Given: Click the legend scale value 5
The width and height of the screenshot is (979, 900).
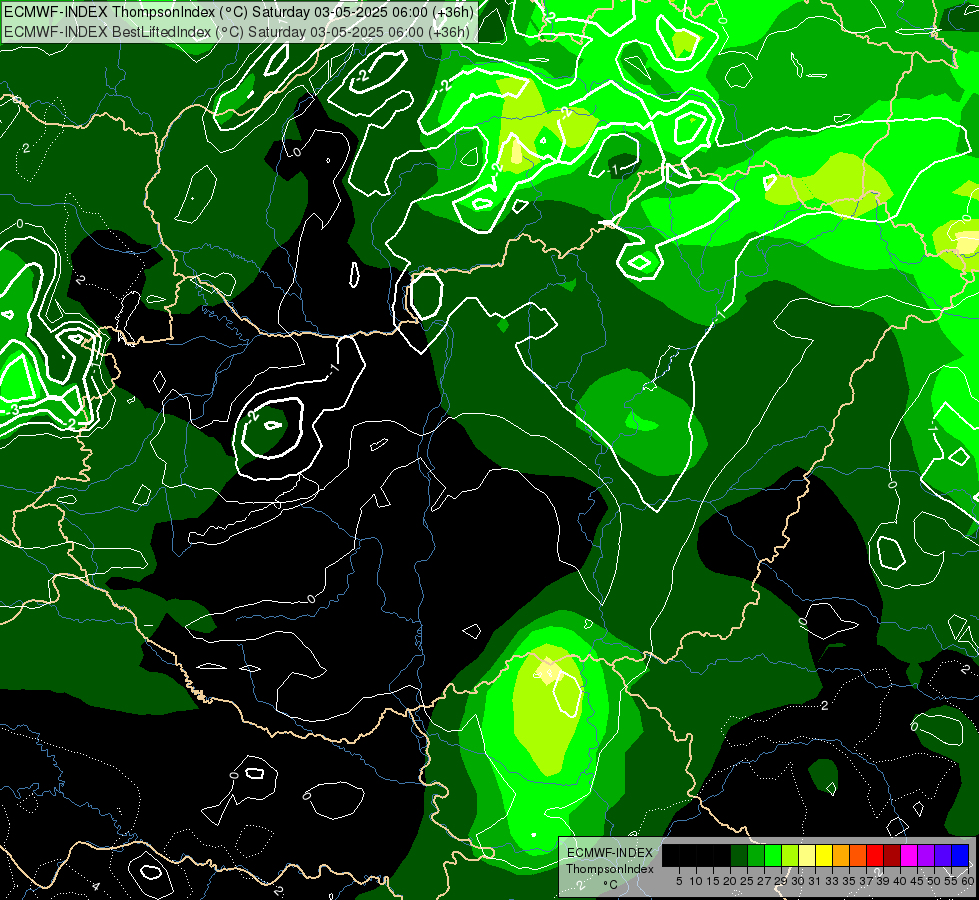Looking at the screenshot, I should point(679,881).
